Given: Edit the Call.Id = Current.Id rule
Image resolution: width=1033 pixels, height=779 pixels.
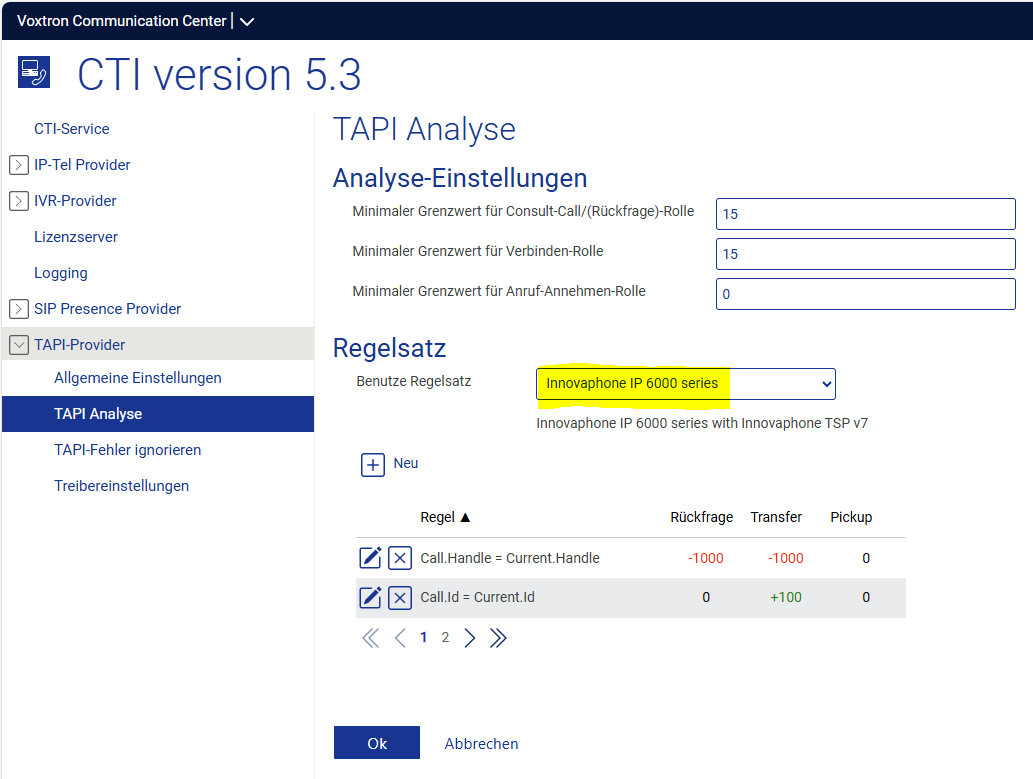Looking at the screenshot, I should 370,598.
